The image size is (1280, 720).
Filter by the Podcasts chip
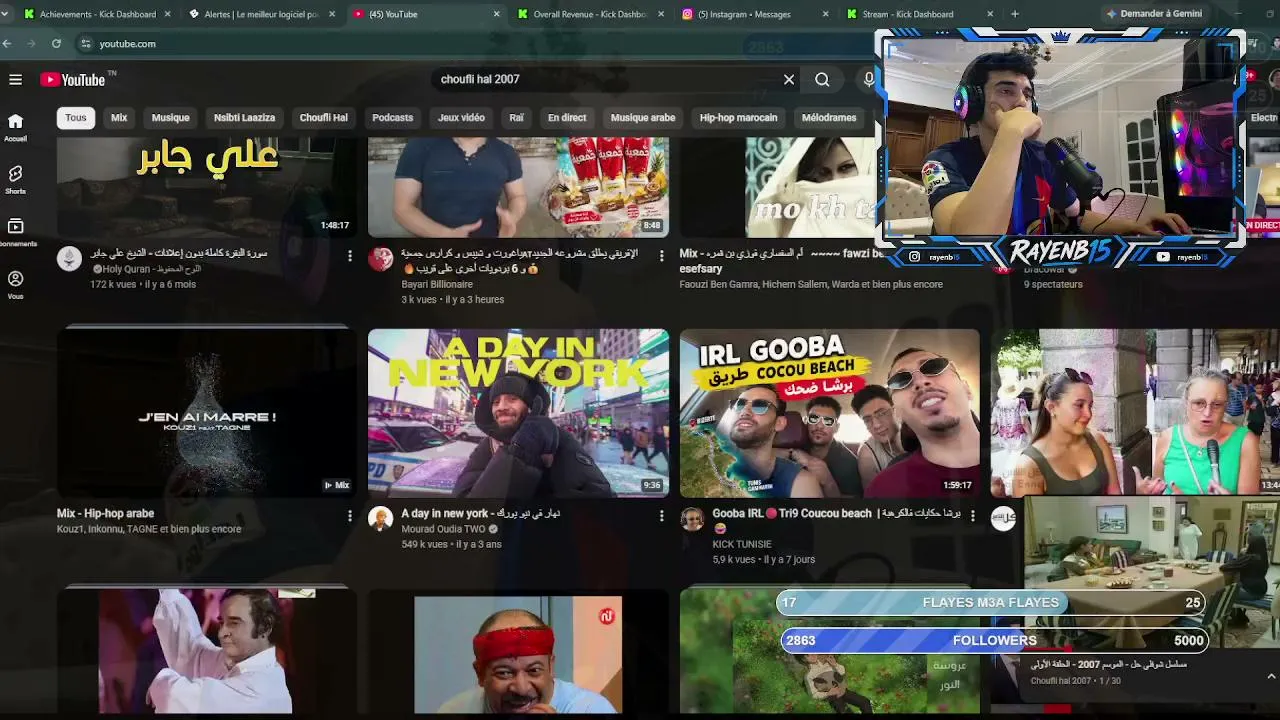[393, 118]
